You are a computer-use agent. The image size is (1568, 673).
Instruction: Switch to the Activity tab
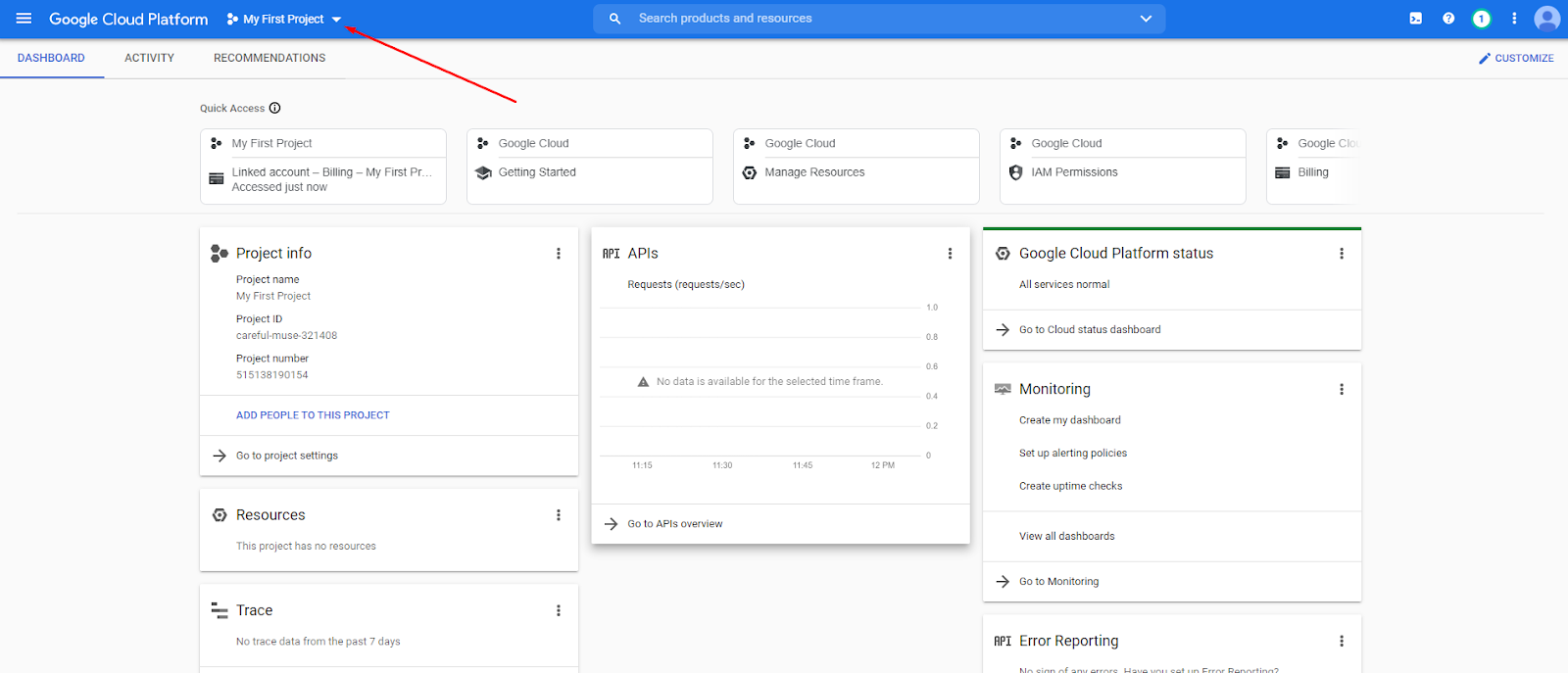tap(149, 59)
